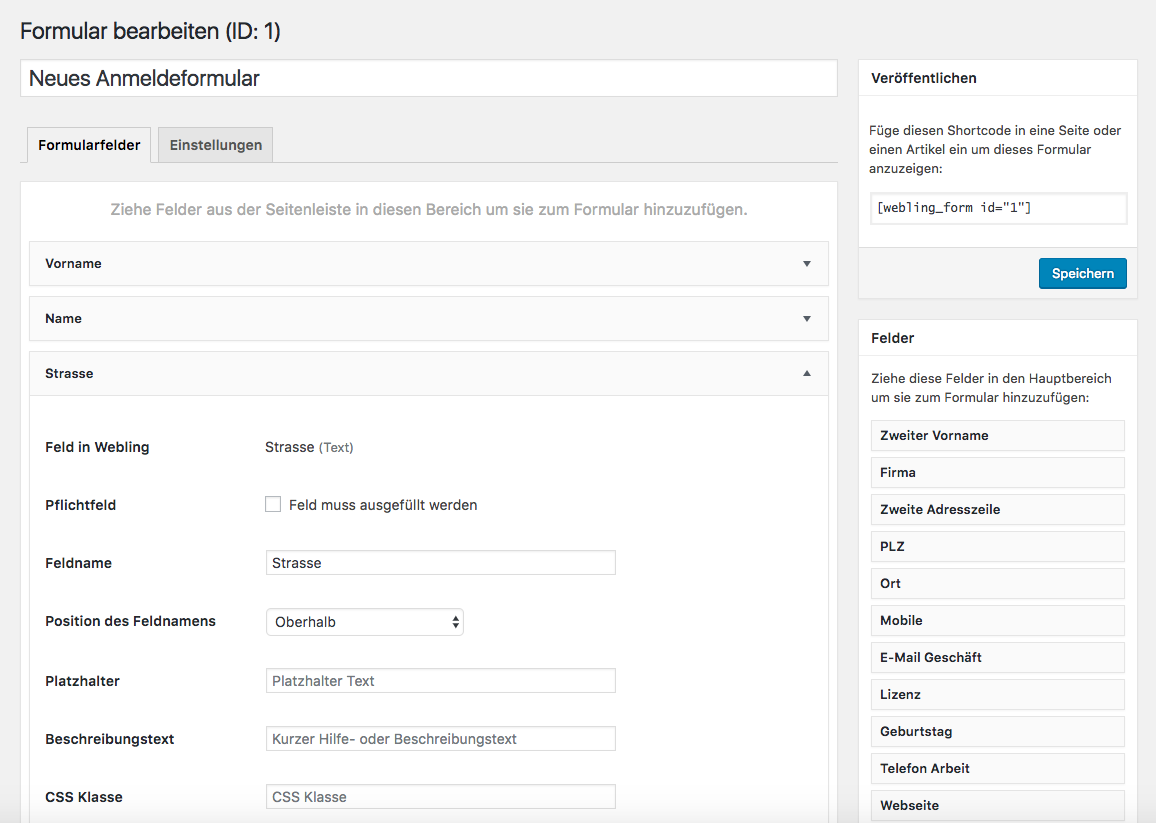Select the Webseite field item
Image resolution: width=1156 pixels, height=823 pixels.
(997, 805)
